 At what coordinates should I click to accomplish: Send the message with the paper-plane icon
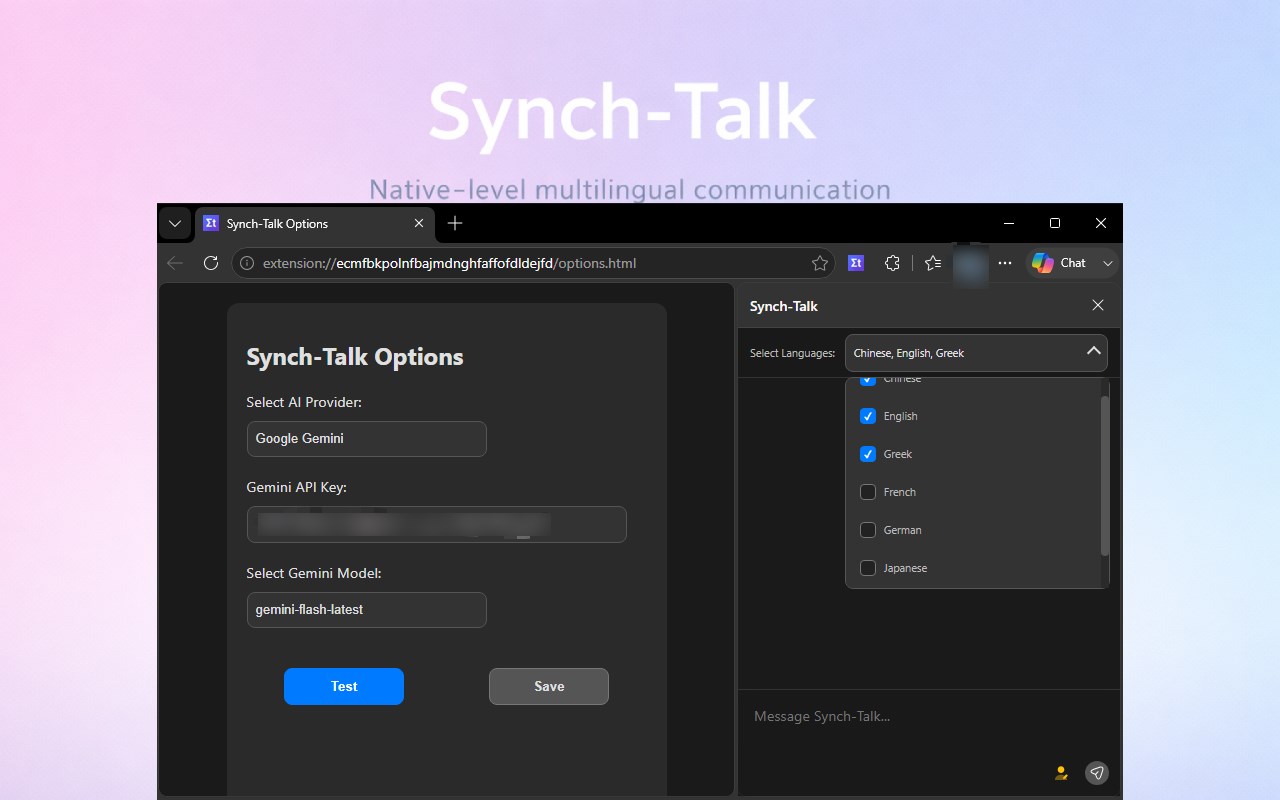pyautogui.click(x=1097, y=773)
